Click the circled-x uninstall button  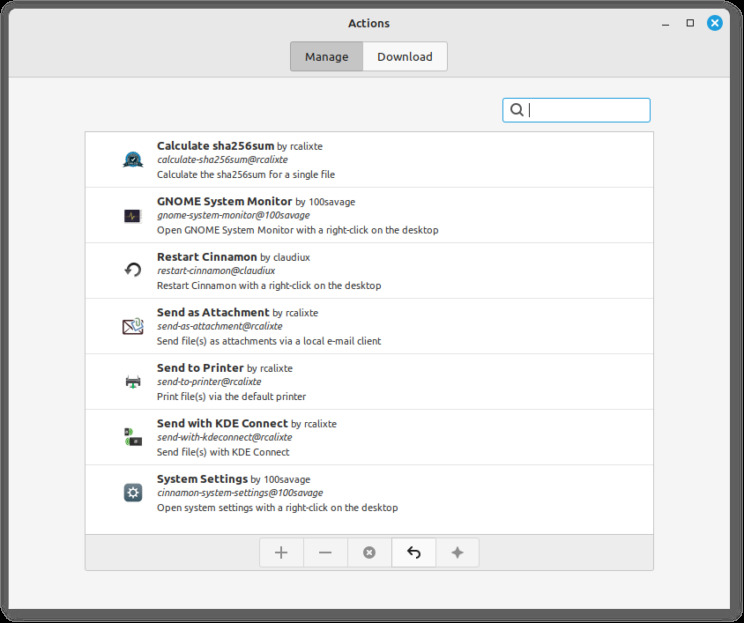coord(369,552)
